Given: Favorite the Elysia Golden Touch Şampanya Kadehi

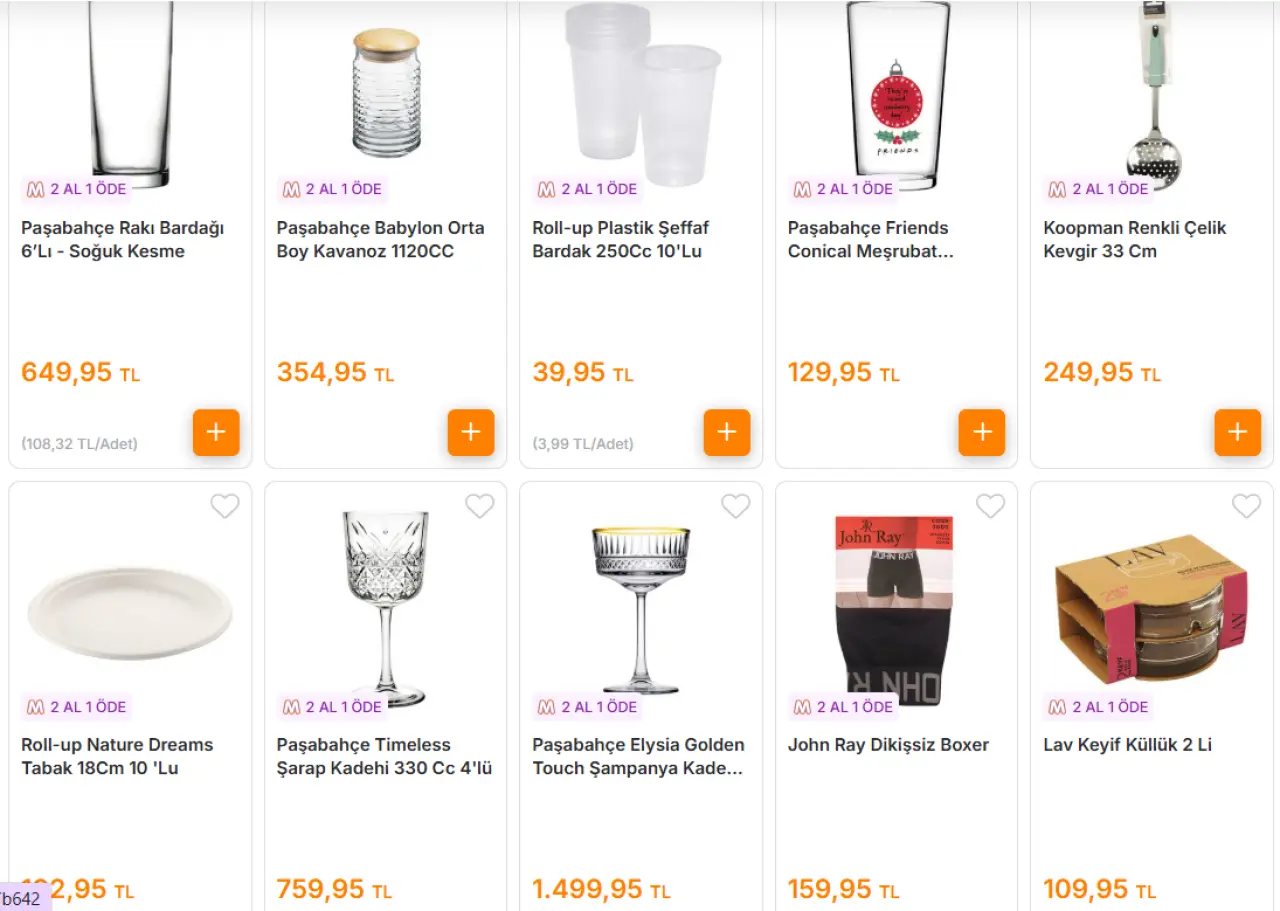Looking at the screenshot, I should point(736,507).
